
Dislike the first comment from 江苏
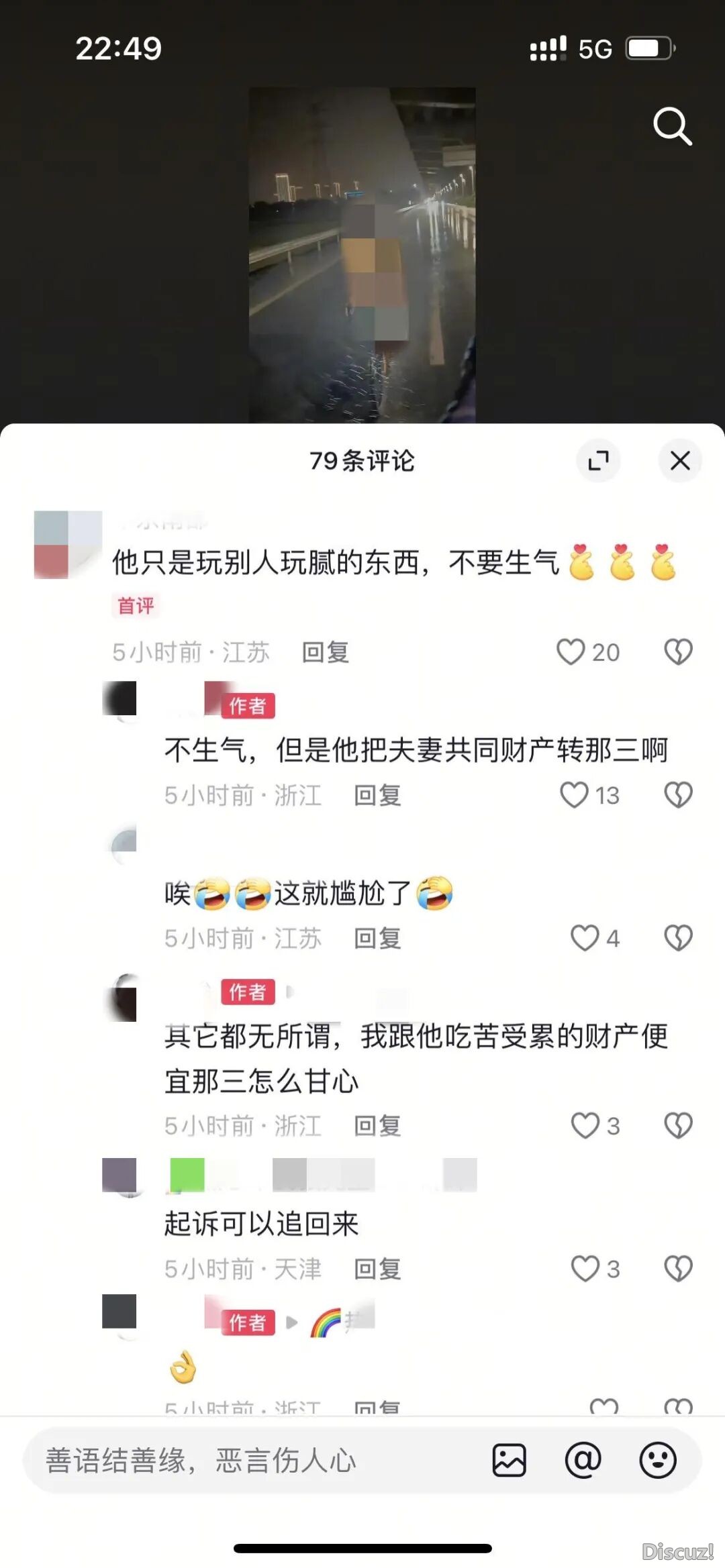(678, 651)
